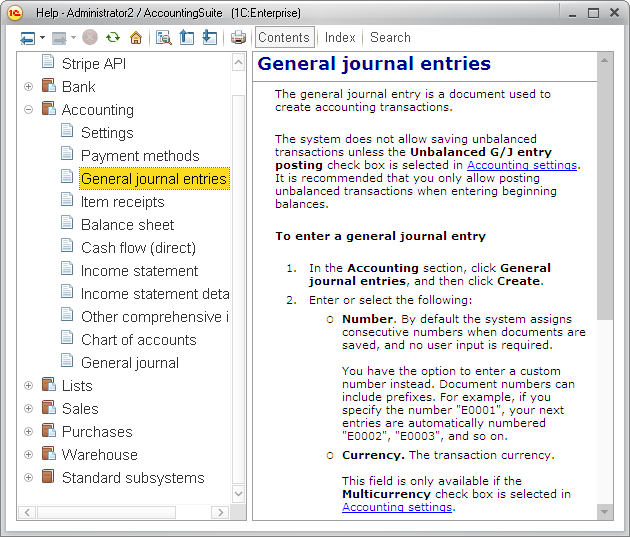Click the Bank book folder icon
This screenshot has width=630, height=537.
point(49,85)
